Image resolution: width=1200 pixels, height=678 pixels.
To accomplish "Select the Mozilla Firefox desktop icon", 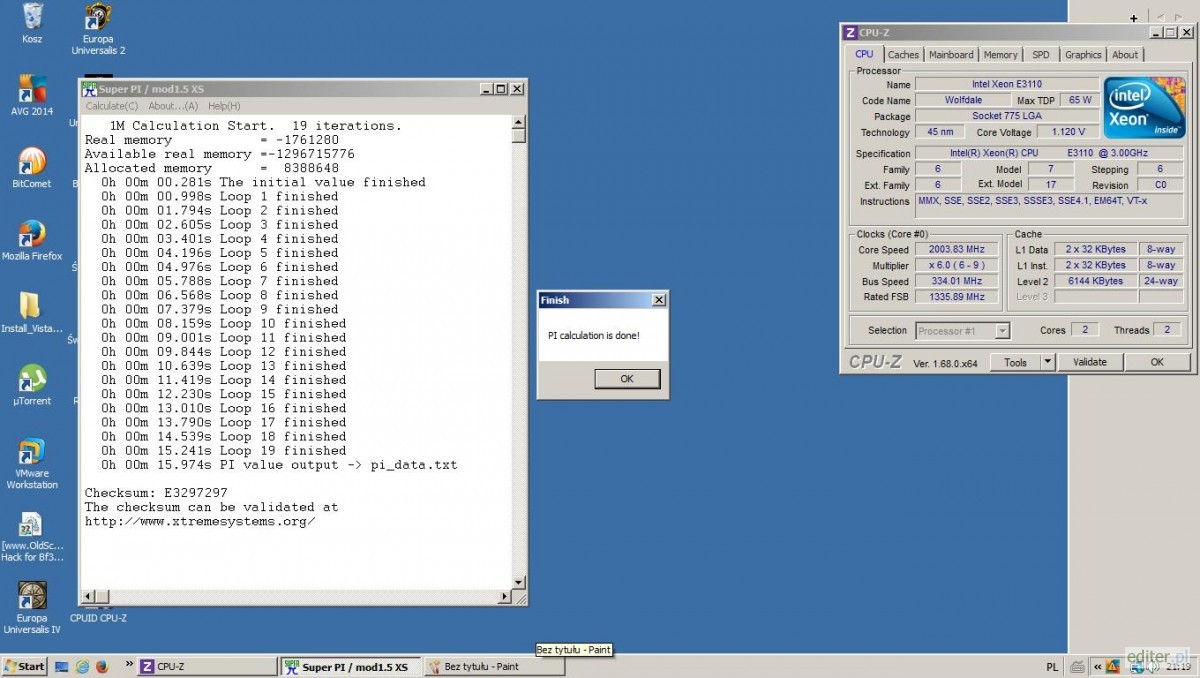I will pyautogui.click(x=32, y=240).
